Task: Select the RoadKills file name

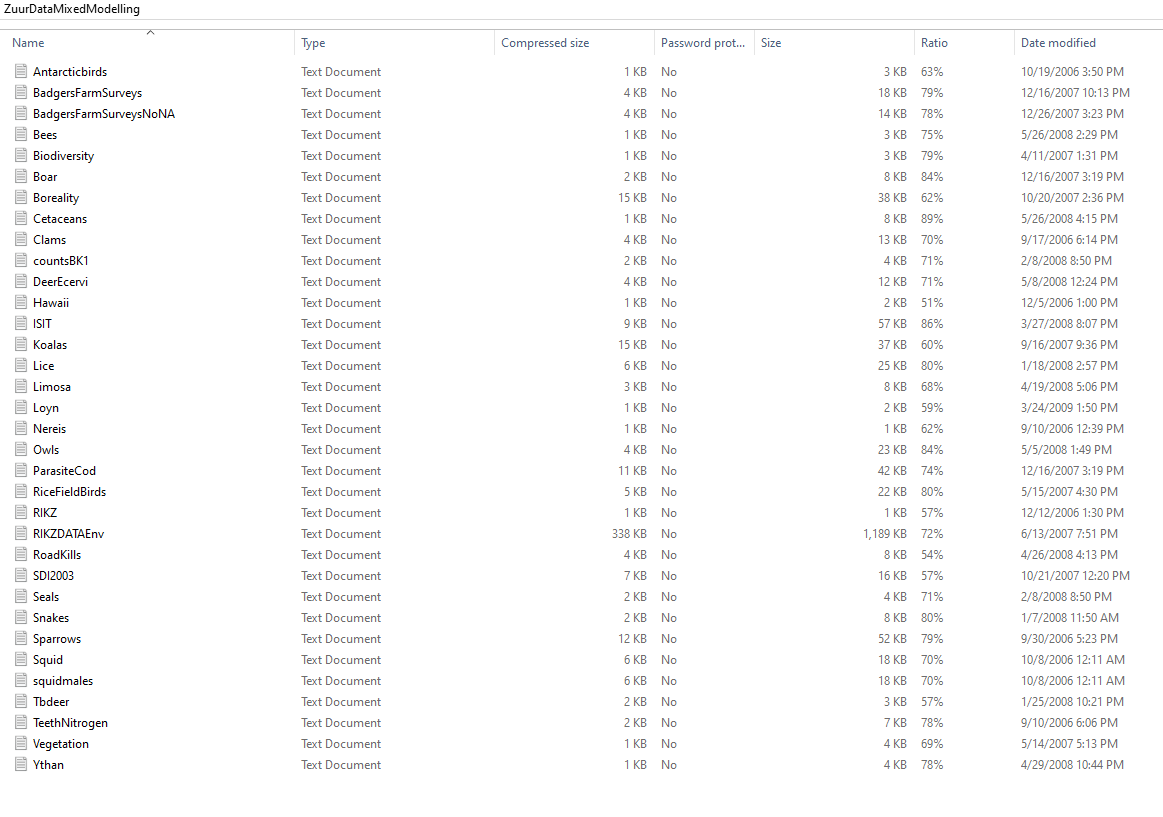Action: 57,555
